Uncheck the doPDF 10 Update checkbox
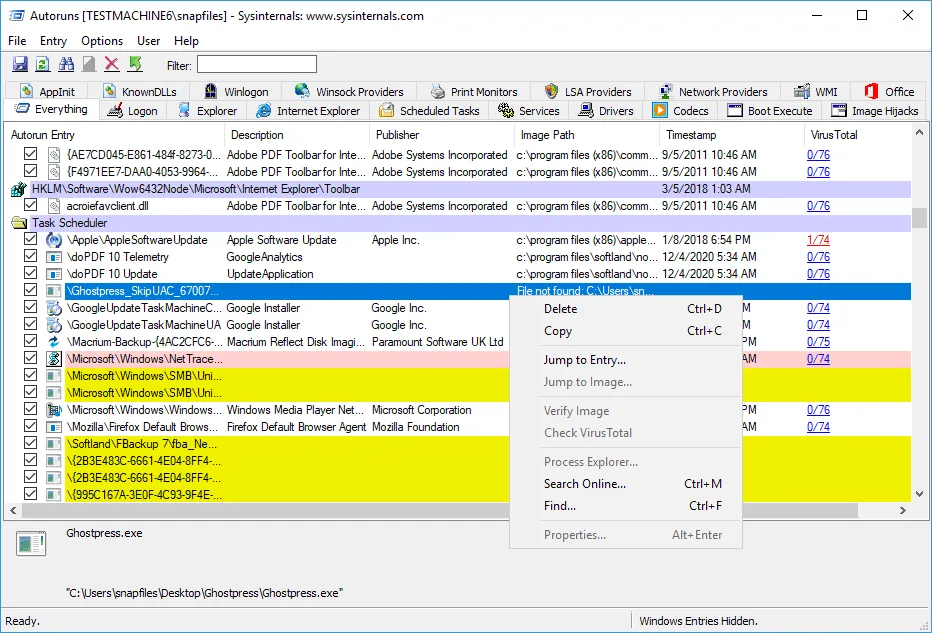Viewport: 932px width, 633px height. pos(30,273)
